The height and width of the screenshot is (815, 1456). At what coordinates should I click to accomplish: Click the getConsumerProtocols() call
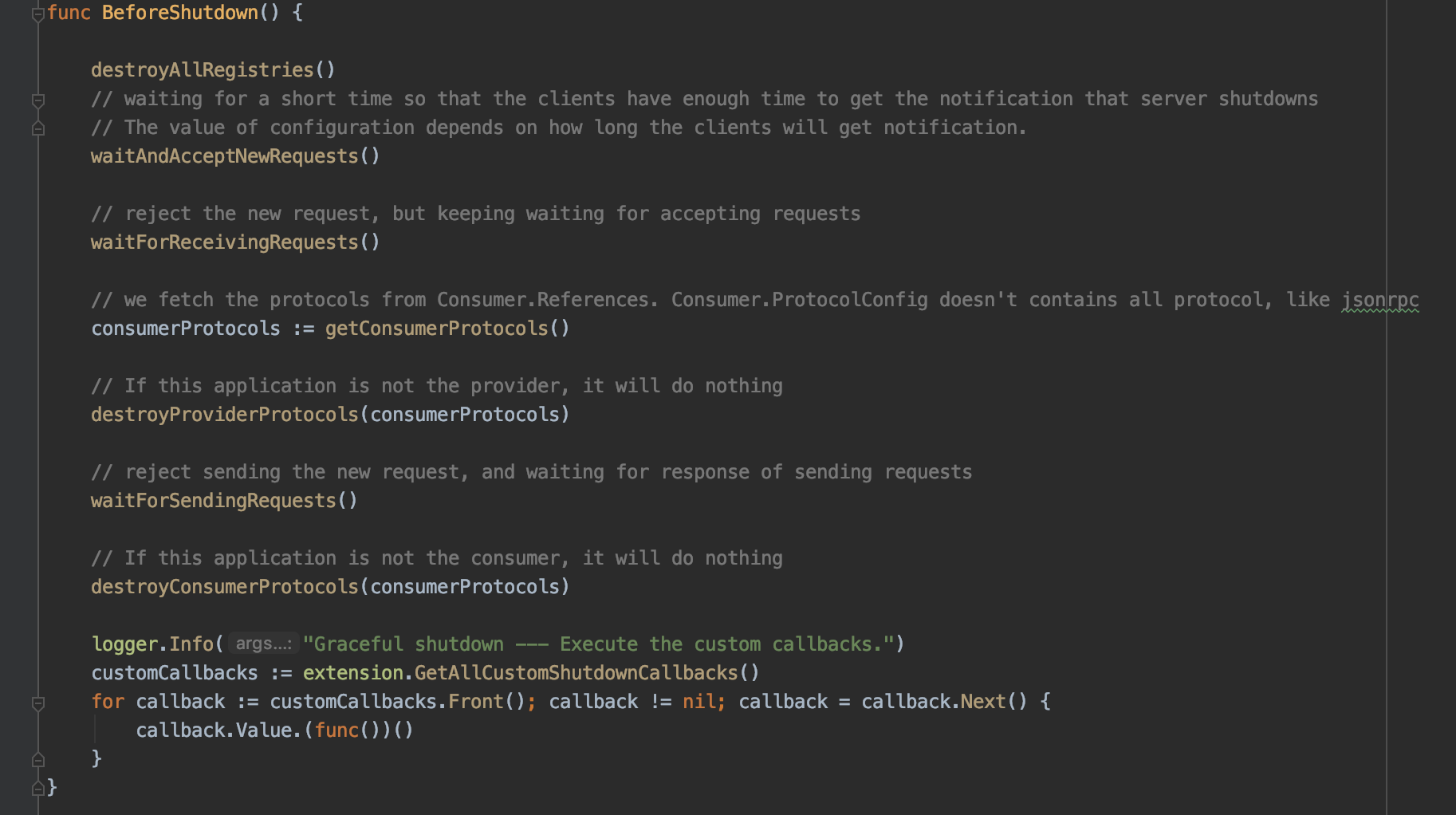point(447,329)
